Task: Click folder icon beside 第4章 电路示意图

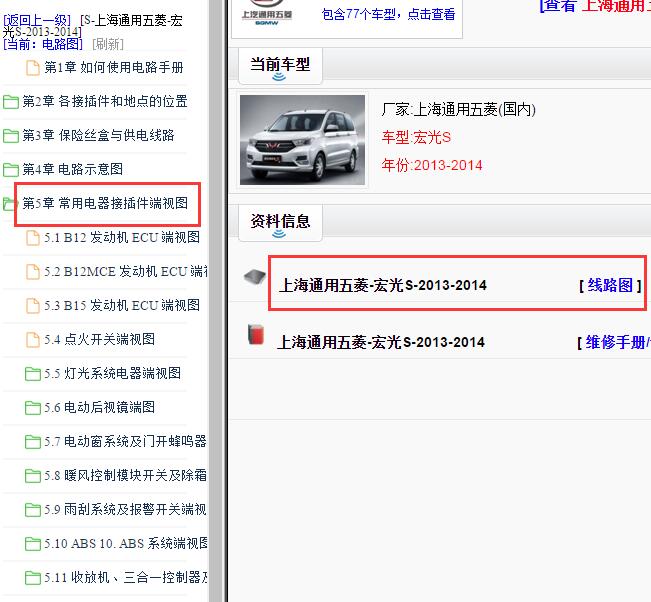Action: (x=10, y=169)
